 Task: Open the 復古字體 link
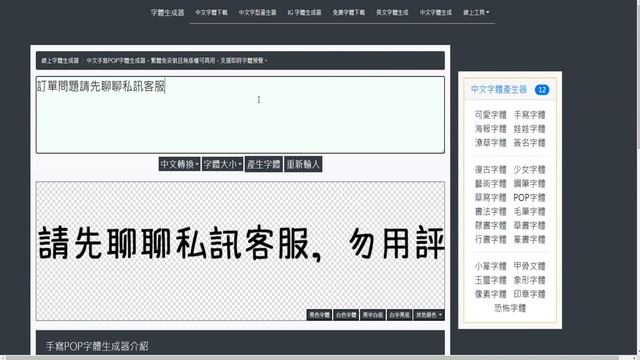(x=490, y=169)
